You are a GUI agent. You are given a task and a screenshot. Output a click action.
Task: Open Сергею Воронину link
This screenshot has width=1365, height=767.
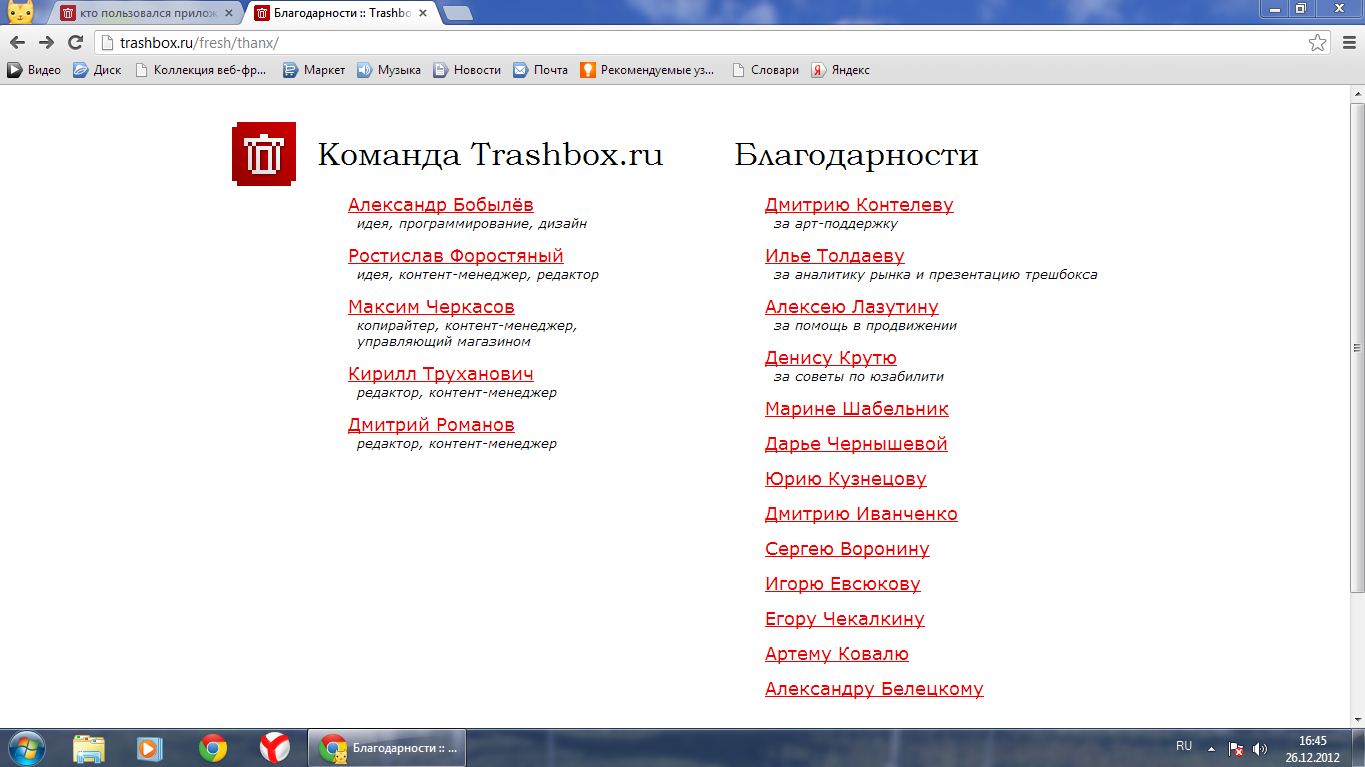tap(847, 549)
